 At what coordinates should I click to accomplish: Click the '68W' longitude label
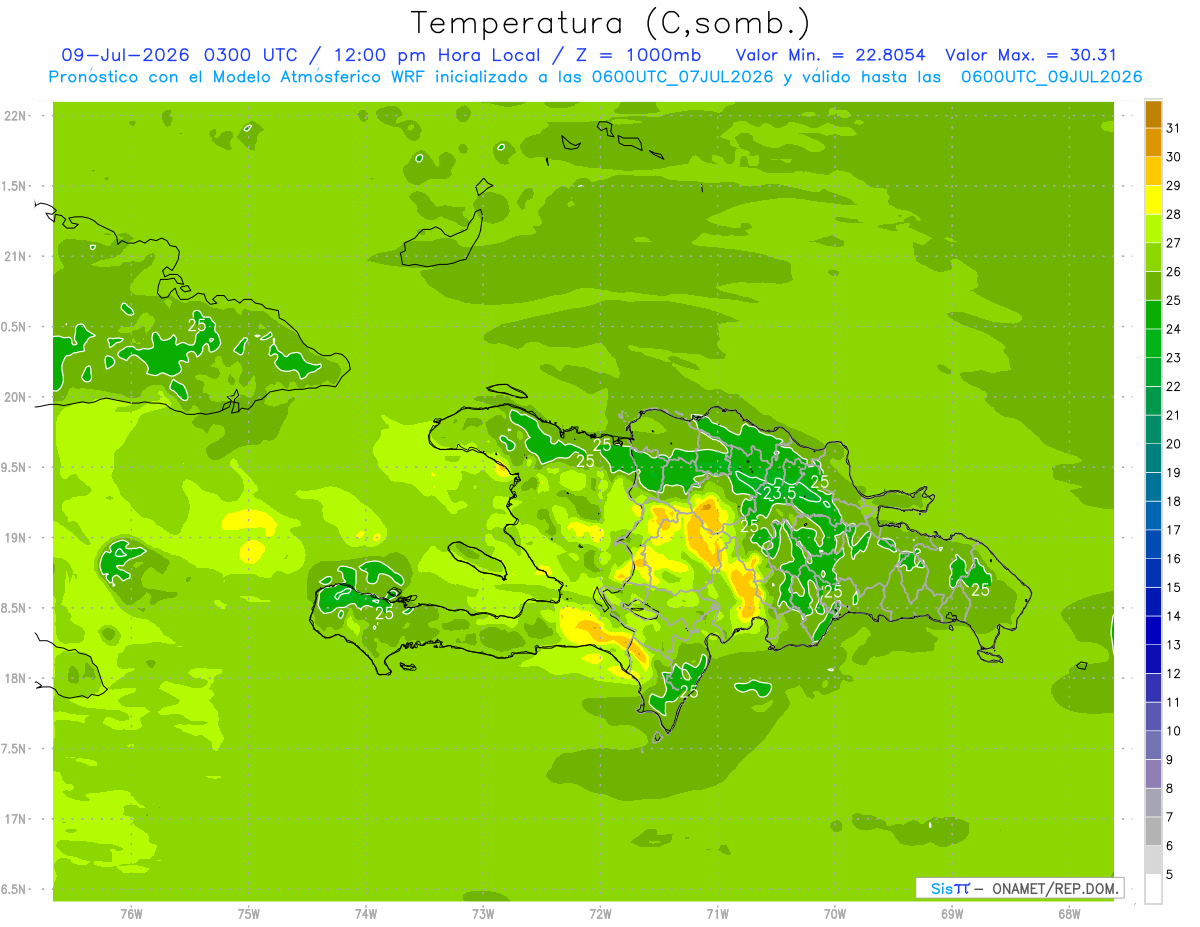(x=1069, y=914)
